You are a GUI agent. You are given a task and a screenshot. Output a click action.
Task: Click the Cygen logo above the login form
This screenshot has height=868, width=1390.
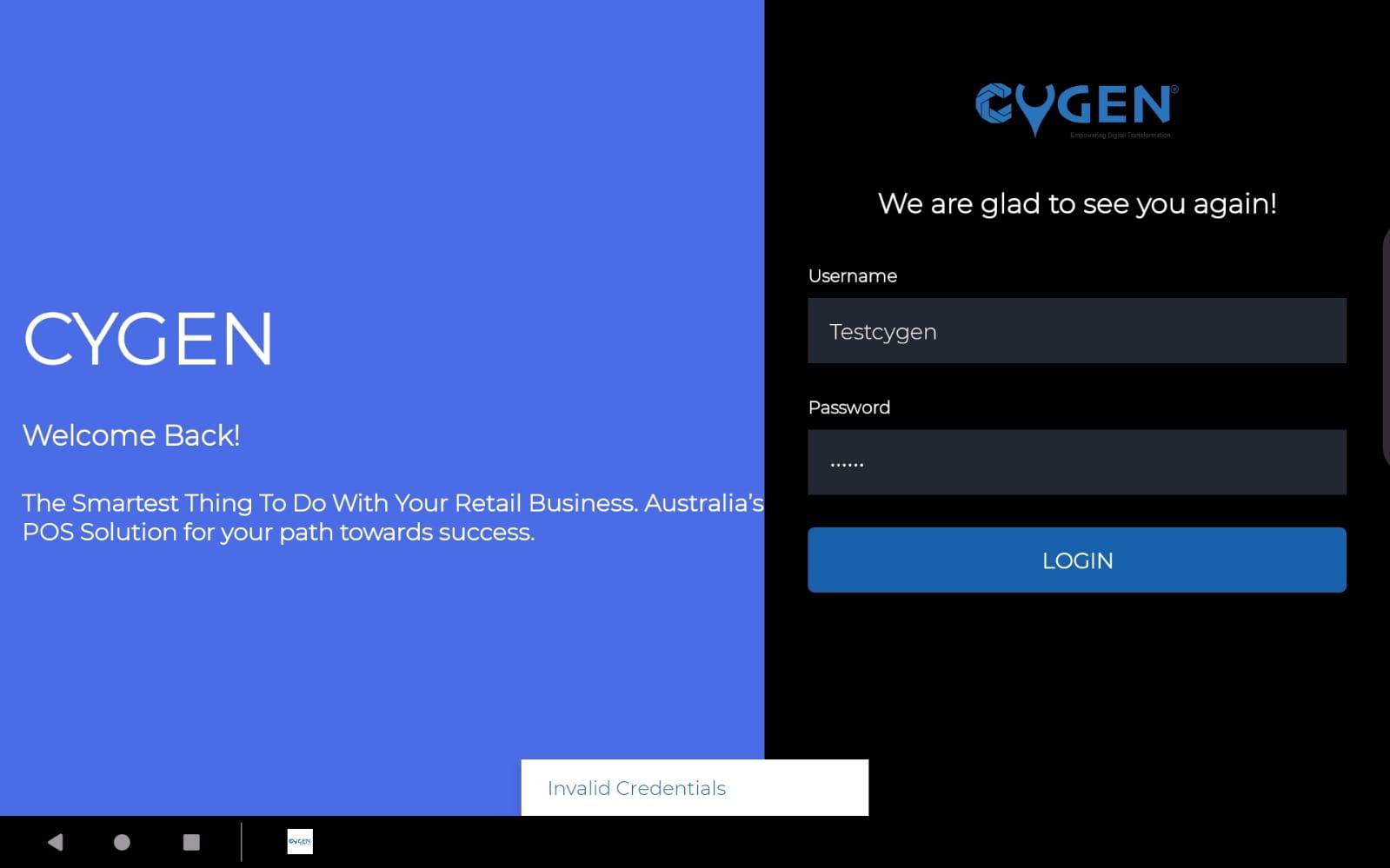[1077, 110]
